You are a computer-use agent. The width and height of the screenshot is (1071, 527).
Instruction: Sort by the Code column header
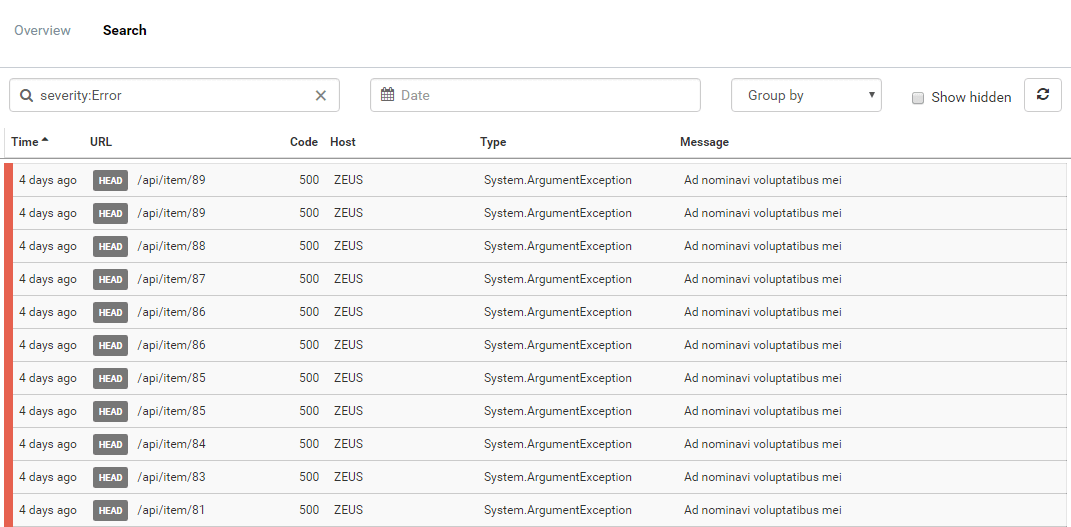(304, 142)
